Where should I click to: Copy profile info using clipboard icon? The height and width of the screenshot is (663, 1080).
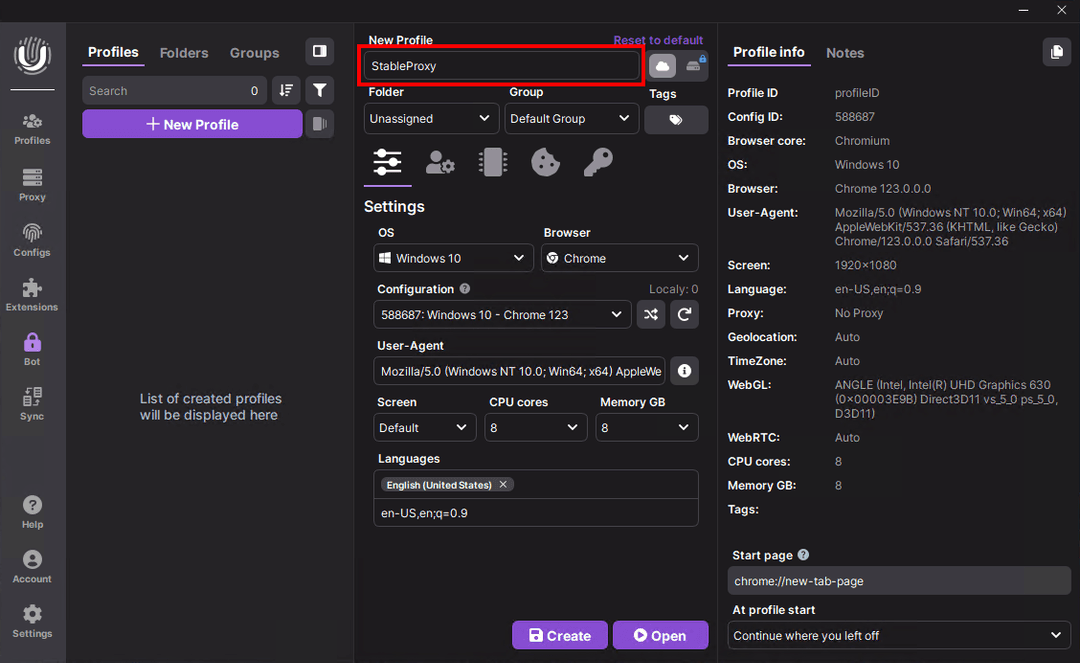point(1056,52)
